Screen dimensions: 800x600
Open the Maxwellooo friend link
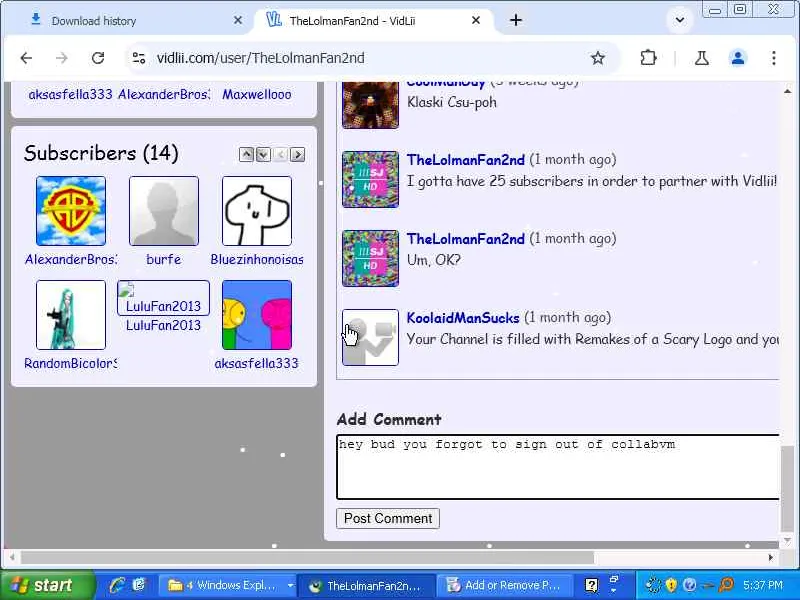click(257, 94)
